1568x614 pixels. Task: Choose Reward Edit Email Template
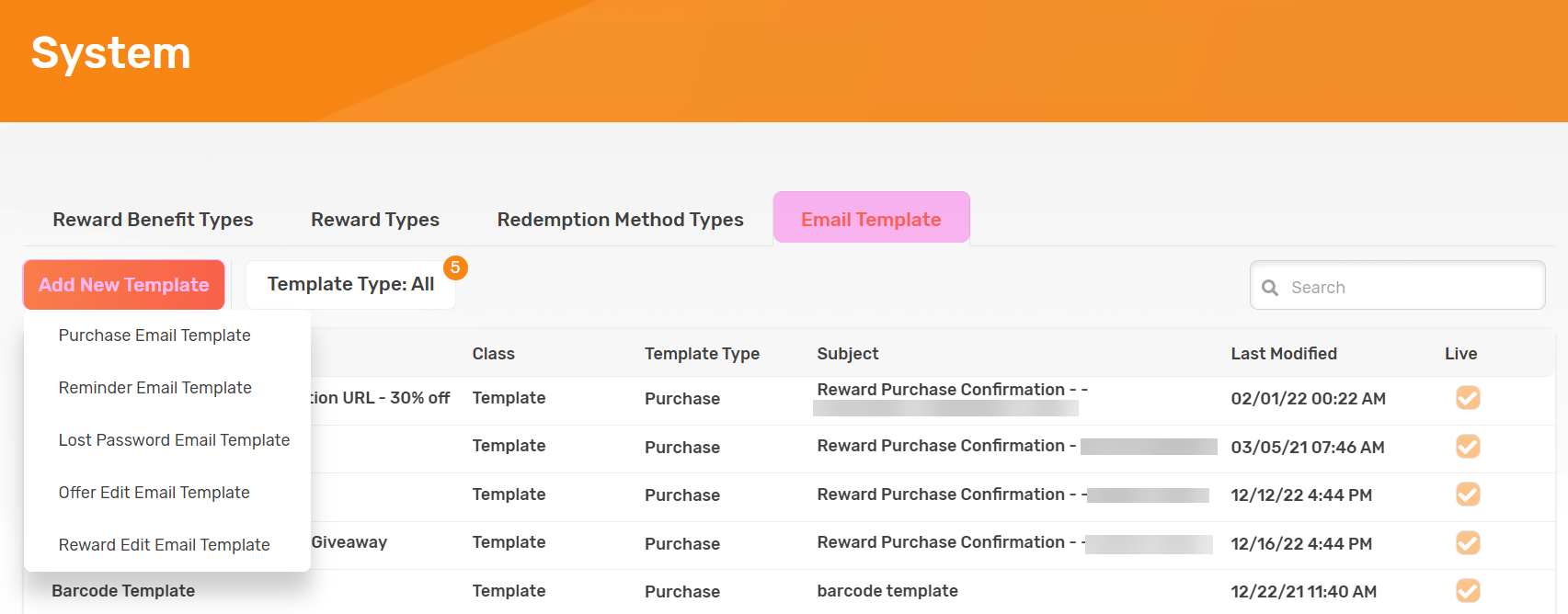[x=165, y=545]
